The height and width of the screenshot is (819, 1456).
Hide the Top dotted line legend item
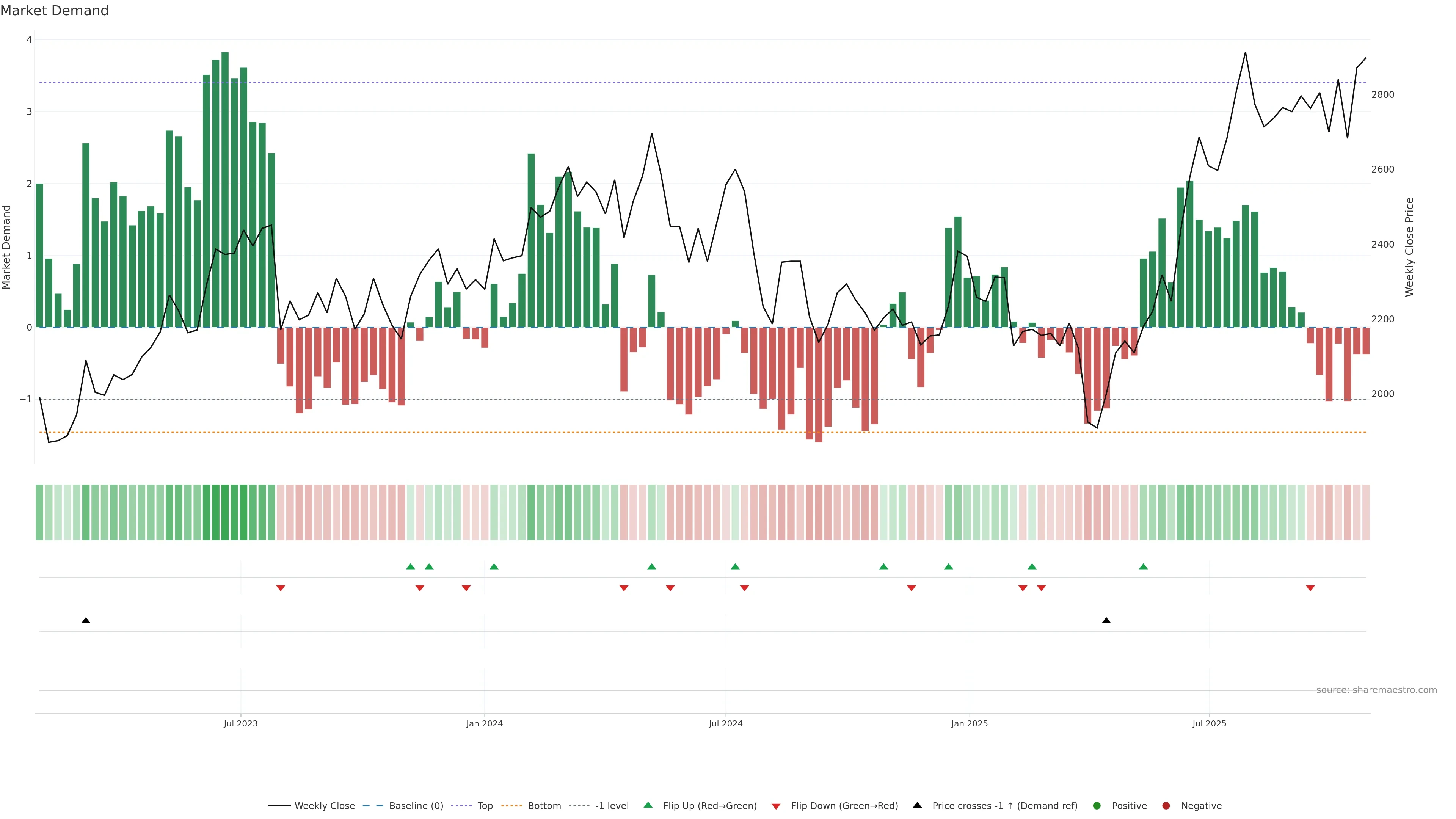[x=485, y=805]
